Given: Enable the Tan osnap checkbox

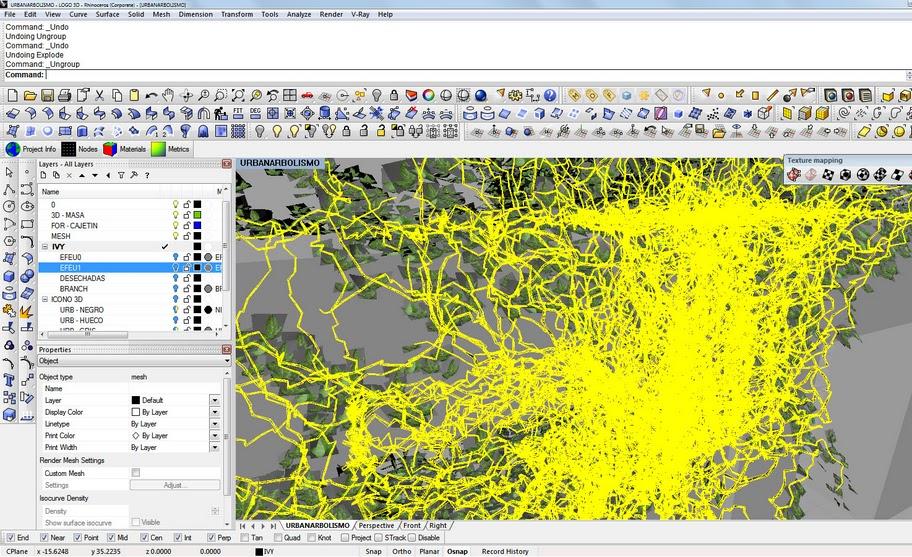Looking at the screenshot, I should click(x=244, y=538).
